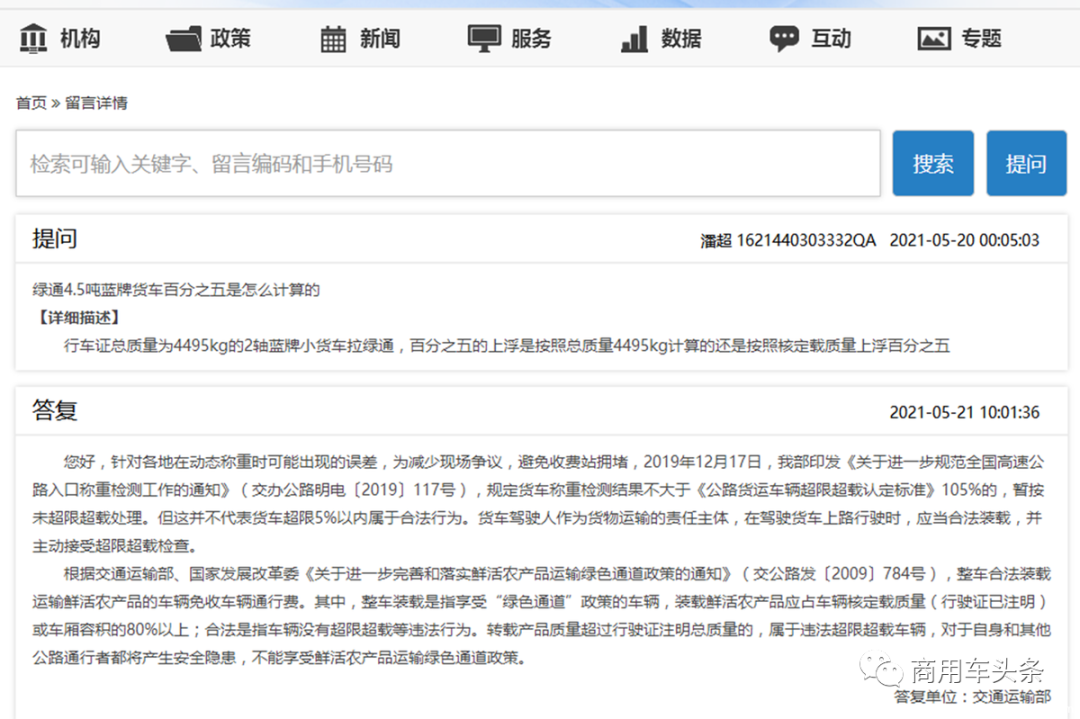This screenshot has width=1080, height=719.
Task: Click the speech bubble icon beside 互动
Action: (x=784, y=39)
